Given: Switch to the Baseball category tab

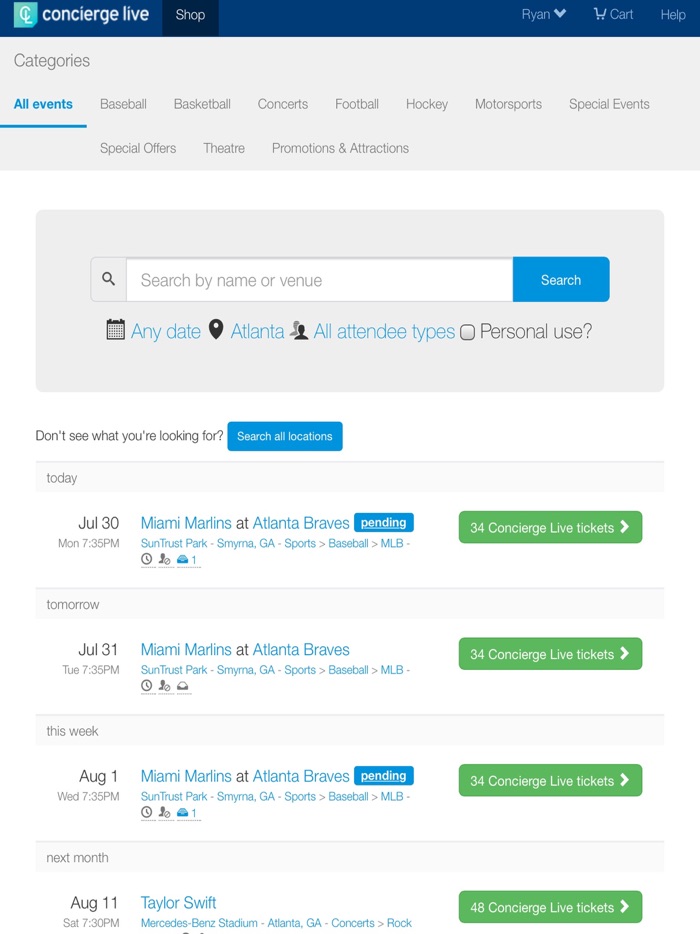Looking at the screenshot, I should (x=123, y=104).
